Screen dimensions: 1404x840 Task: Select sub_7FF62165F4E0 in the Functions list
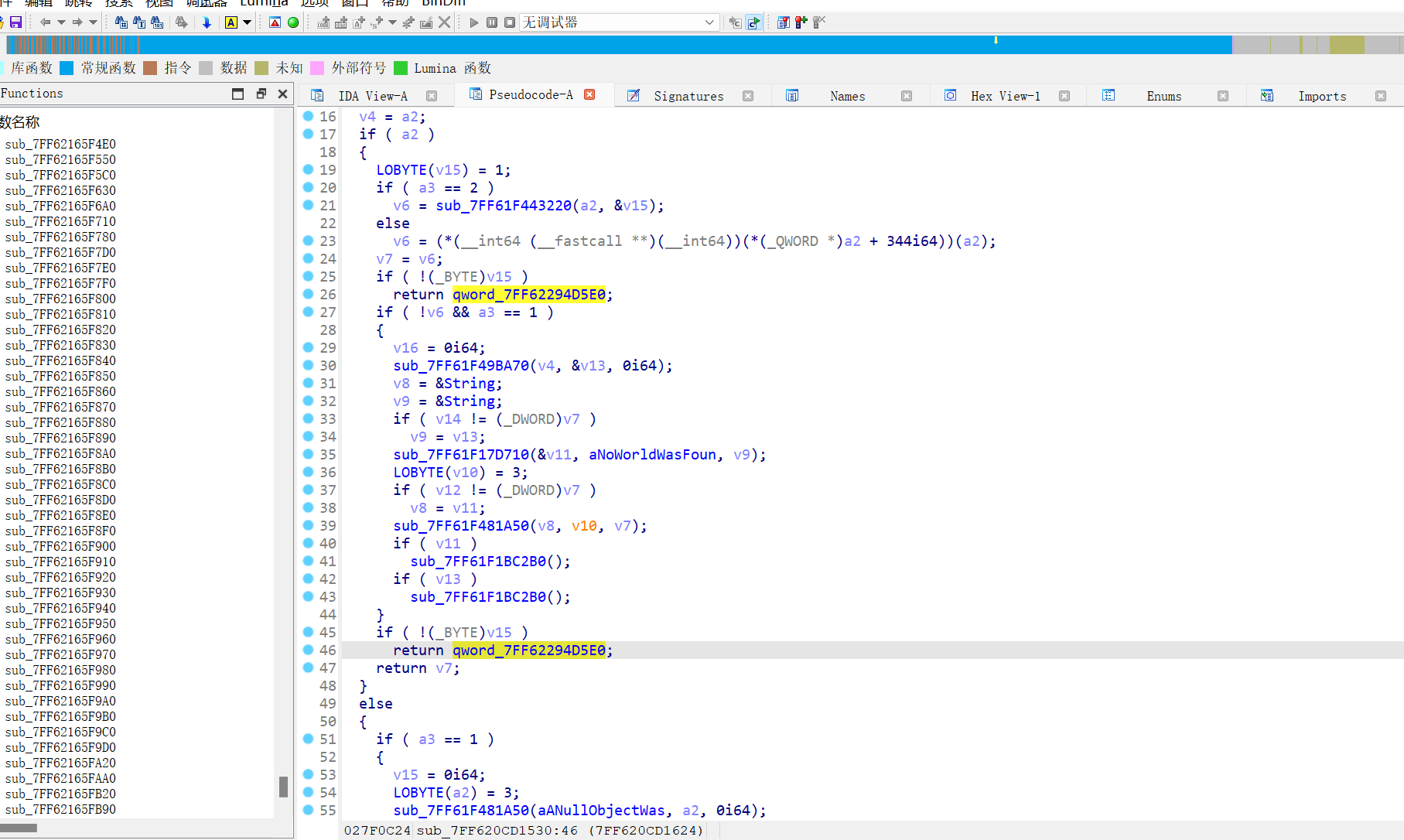60,144
